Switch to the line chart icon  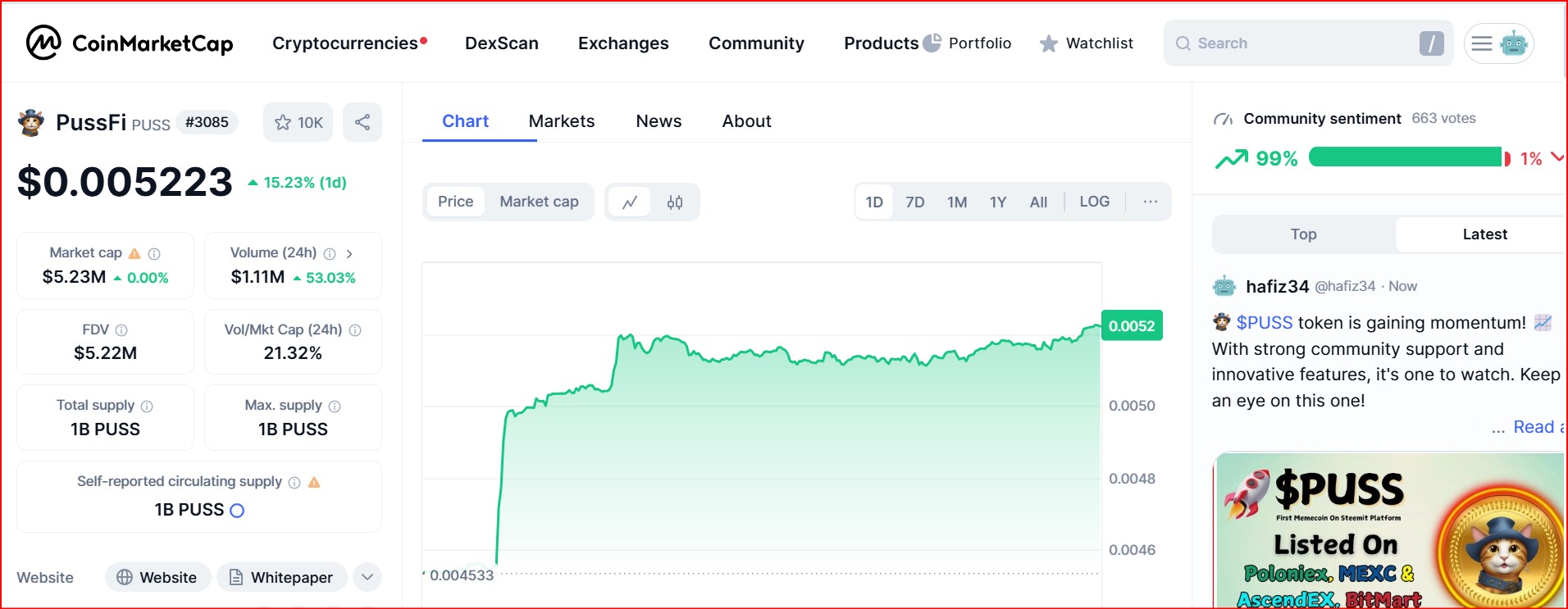pos(630,202)
